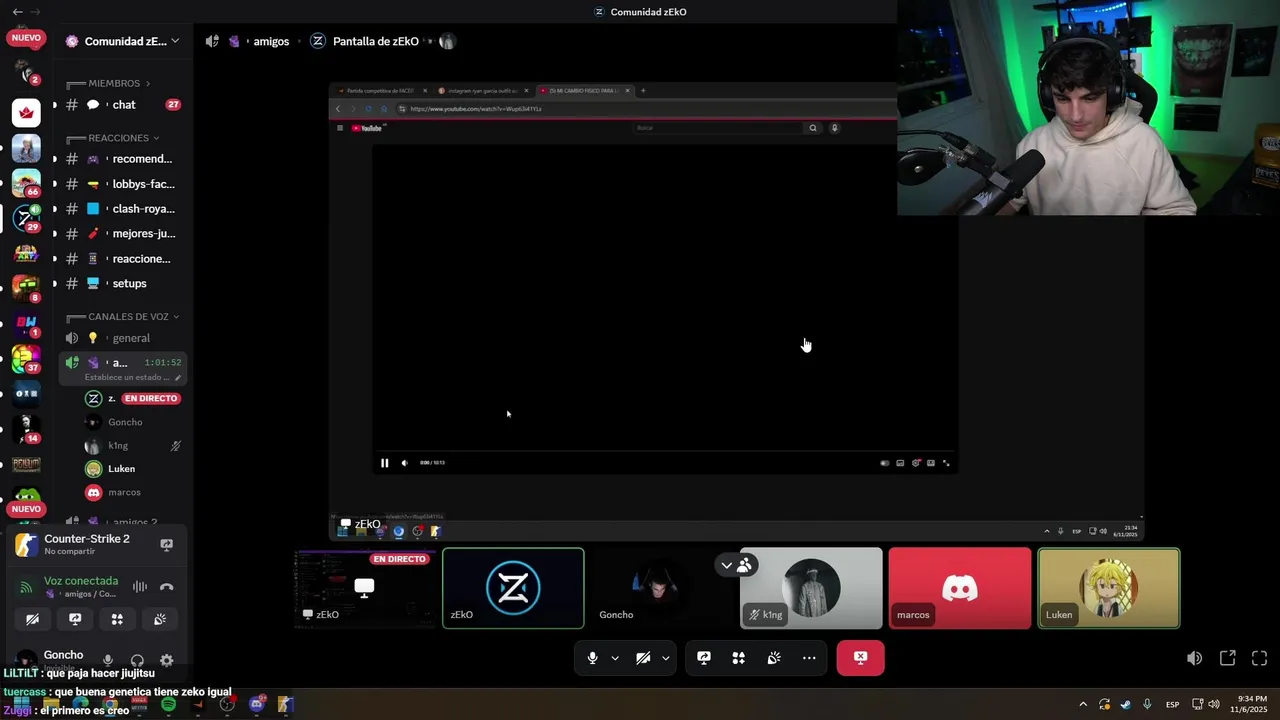Open the lobbys-fac... channel
The height and width of the screenshot is (720, 1280).
tap(123, 184)
